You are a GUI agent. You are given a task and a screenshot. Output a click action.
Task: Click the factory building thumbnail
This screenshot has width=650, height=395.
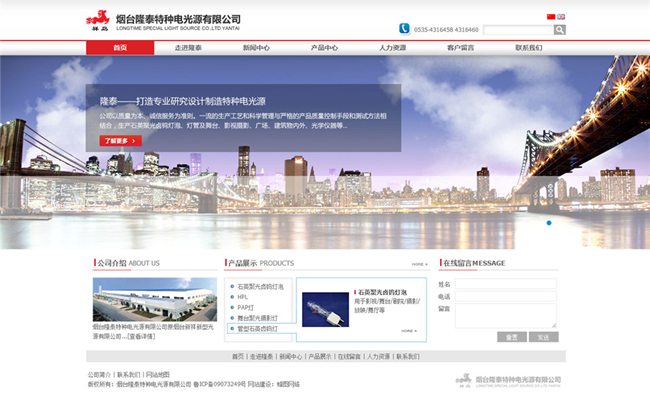click(x=155, y=299)
